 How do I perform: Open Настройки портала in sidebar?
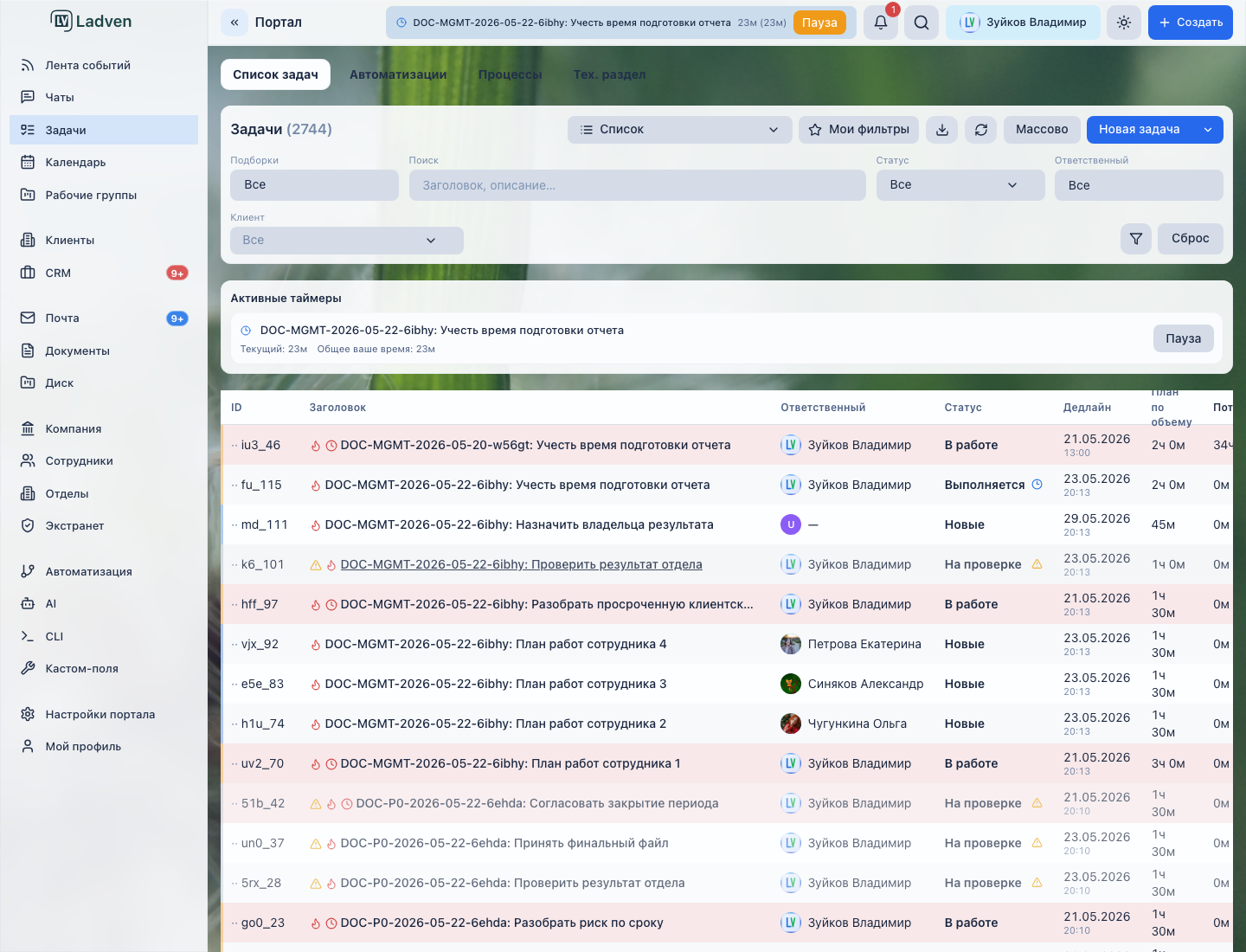pyautogui.click(x=104, y=714)
